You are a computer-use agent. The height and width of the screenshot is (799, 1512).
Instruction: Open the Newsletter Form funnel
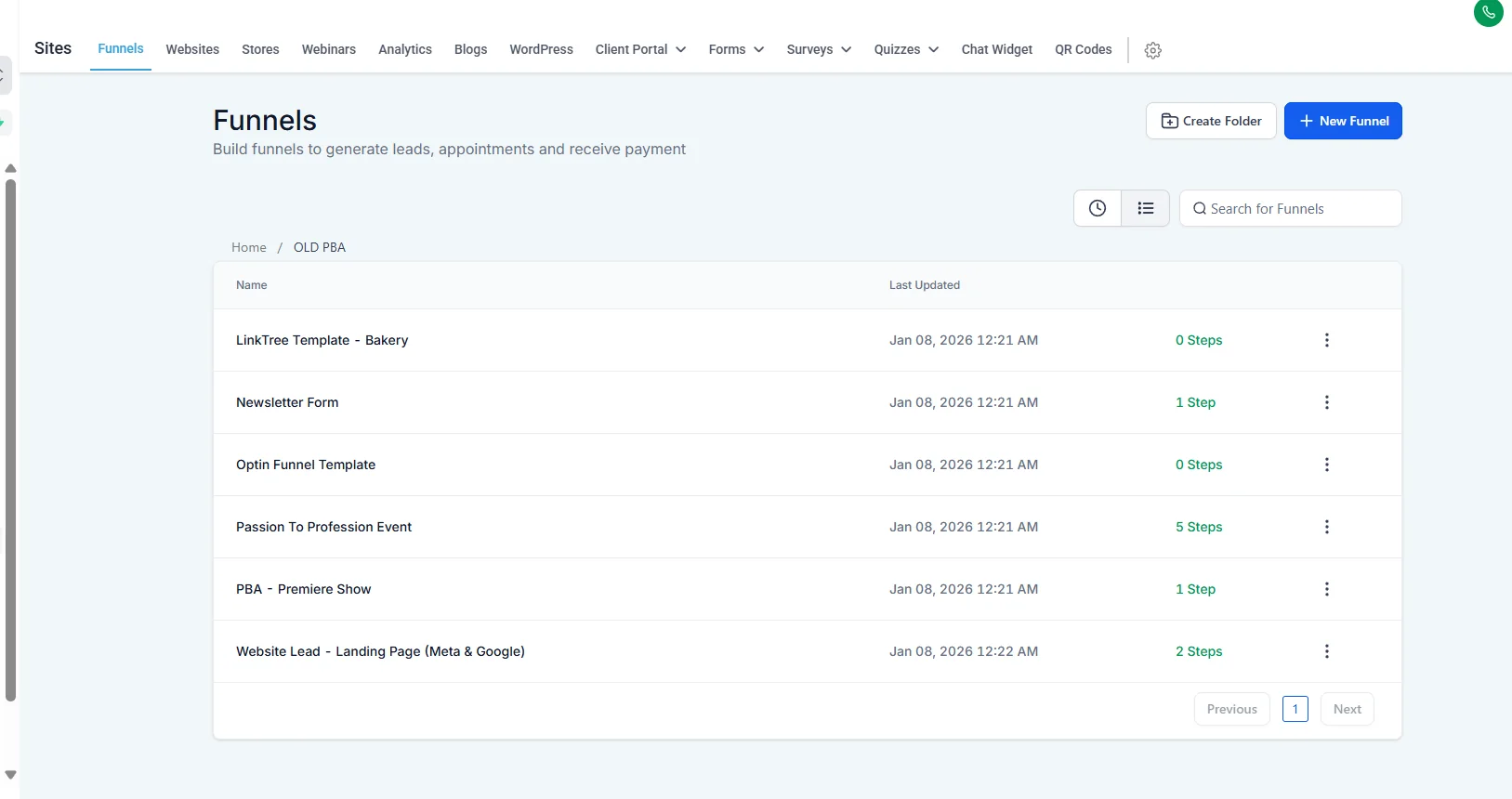pos(287,402)
